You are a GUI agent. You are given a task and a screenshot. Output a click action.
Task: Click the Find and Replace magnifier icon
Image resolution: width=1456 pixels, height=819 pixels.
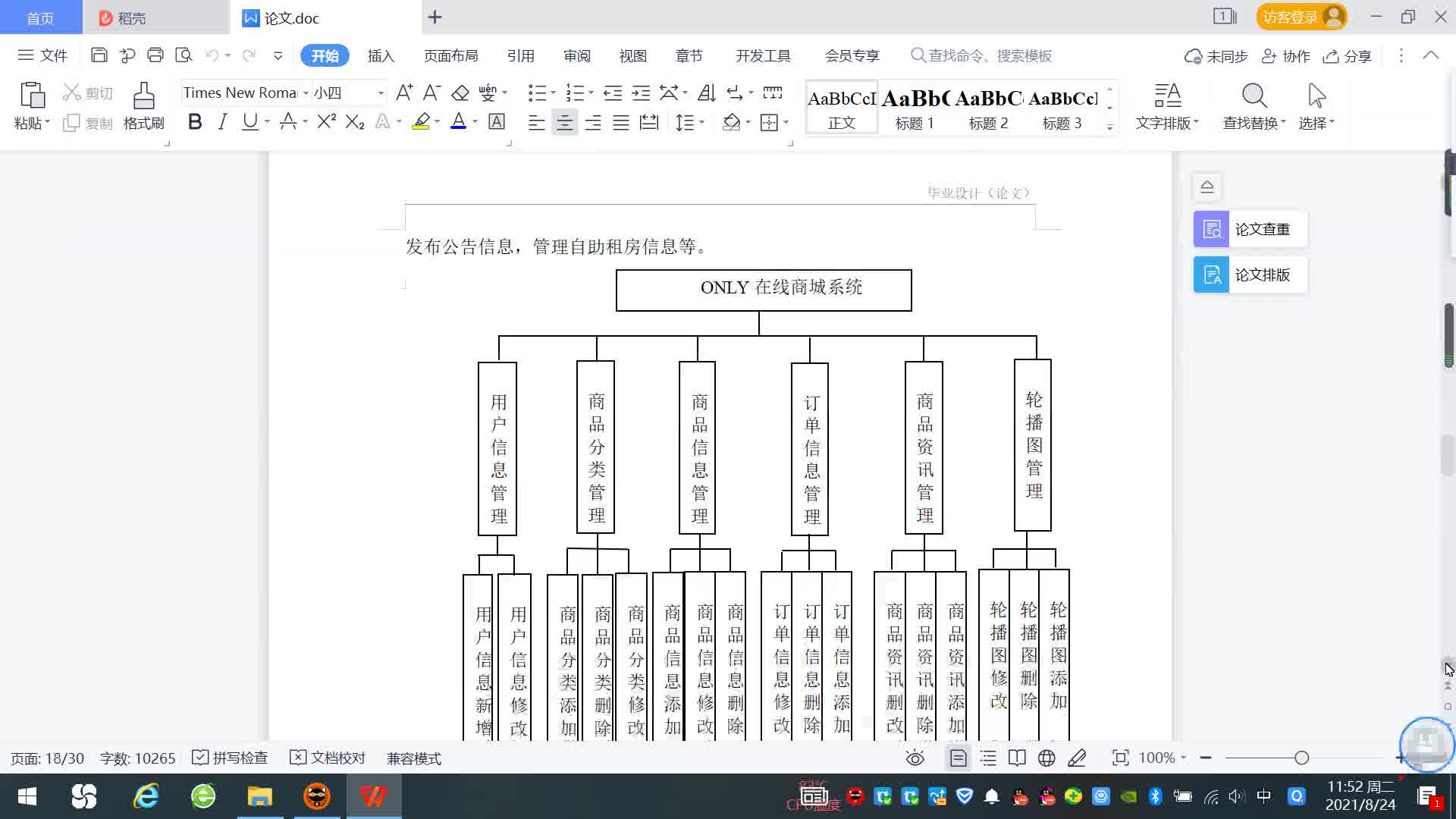click(x=1254, y=96)
